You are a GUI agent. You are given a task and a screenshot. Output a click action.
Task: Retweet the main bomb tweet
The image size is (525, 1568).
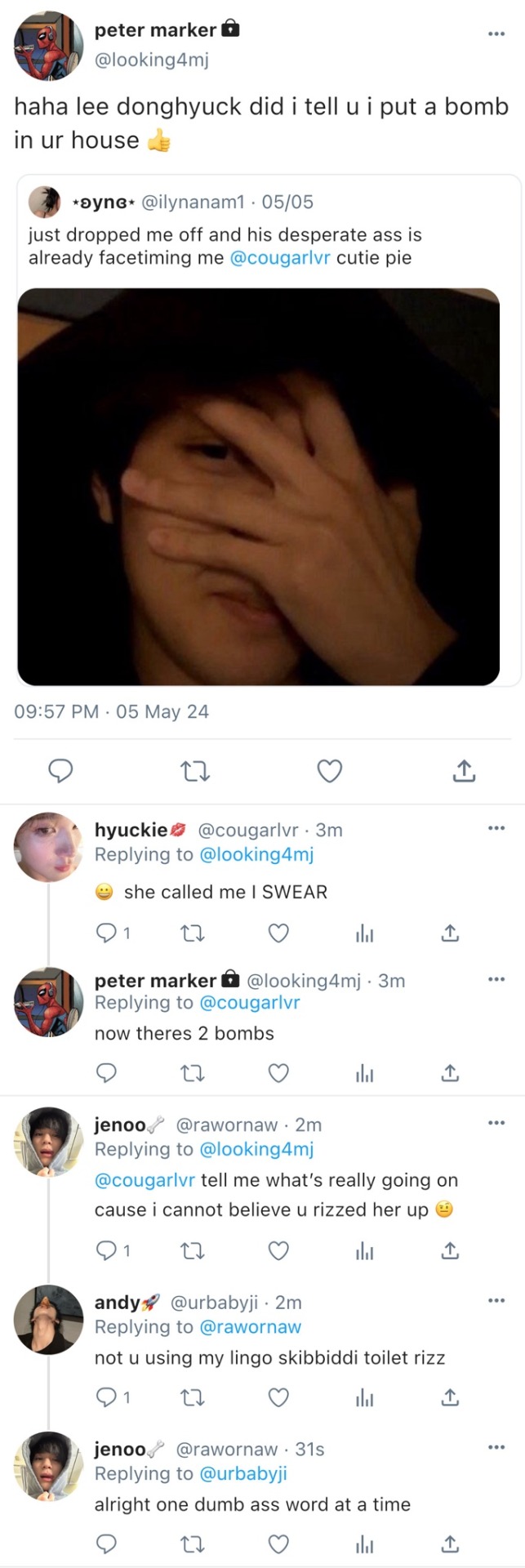[x=194, y=770]
